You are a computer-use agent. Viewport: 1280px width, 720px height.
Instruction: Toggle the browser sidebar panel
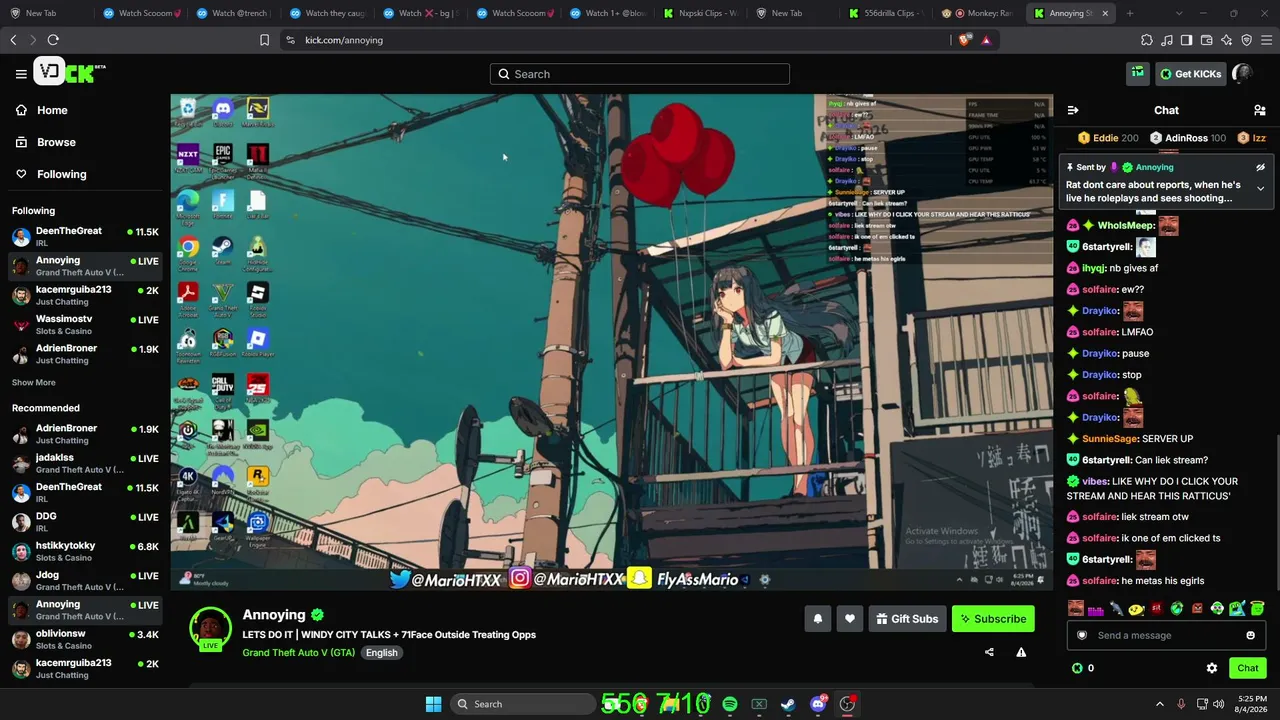tap(1187, 40)
